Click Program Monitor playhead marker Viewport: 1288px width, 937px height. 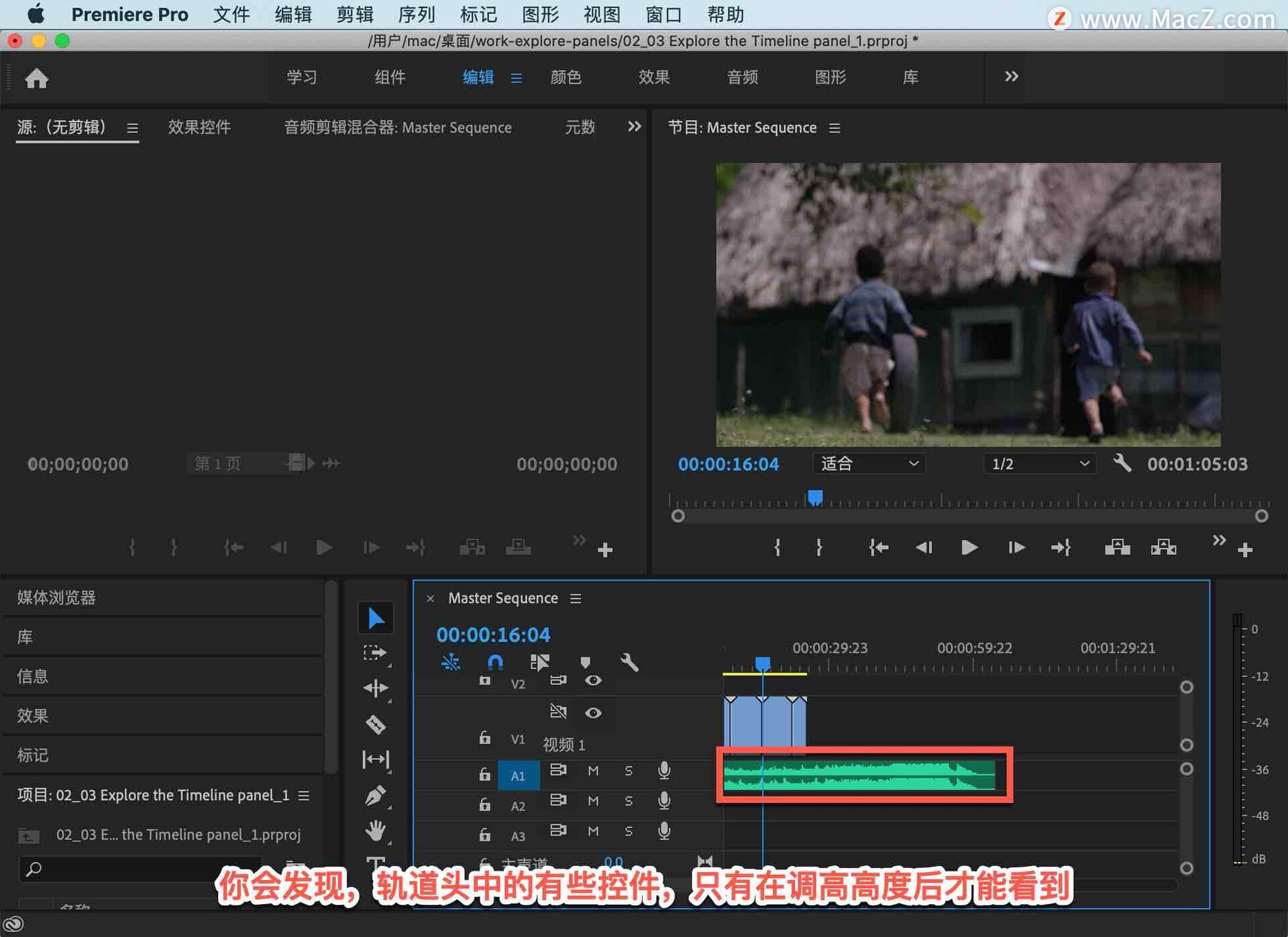pyautogui.click(x=814, y=498)
